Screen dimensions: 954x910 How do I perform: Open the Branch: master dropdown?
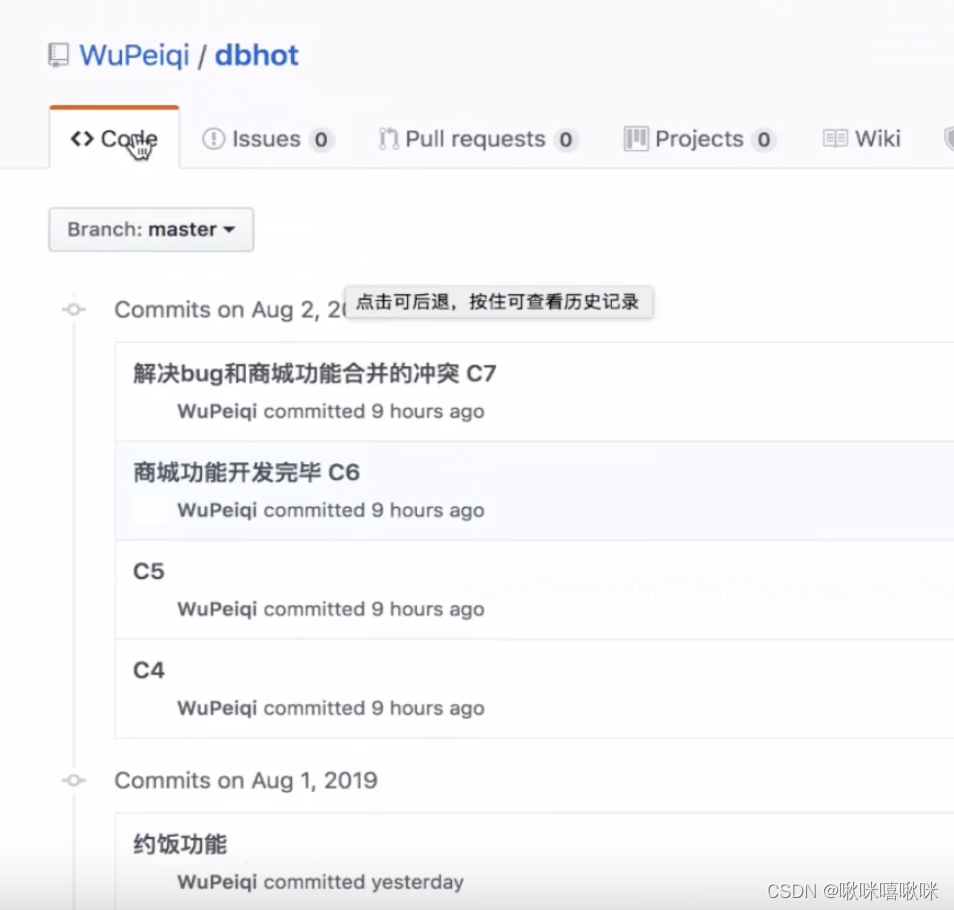click(x=151, y=229)
